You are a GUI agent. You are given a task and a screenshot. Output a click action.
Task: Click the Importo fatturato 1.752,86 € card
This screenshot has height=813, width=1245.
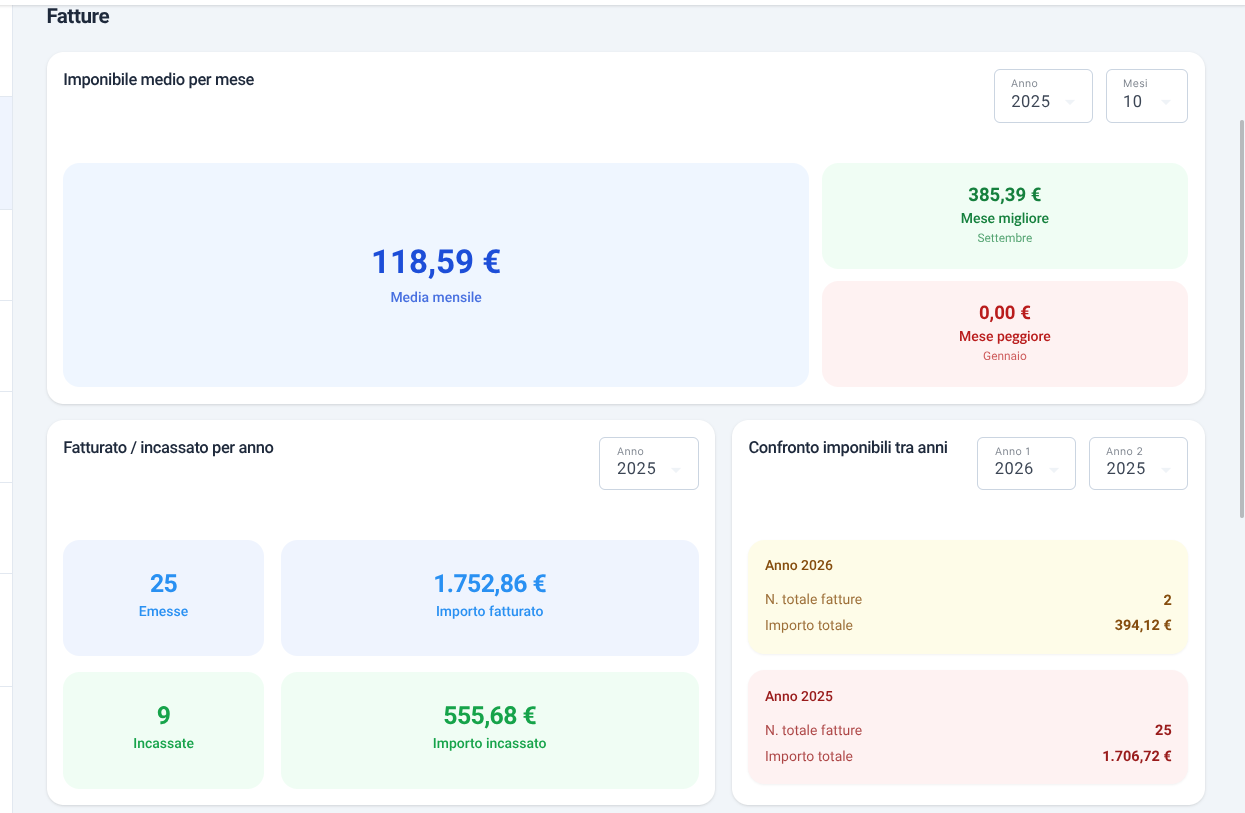489,597
